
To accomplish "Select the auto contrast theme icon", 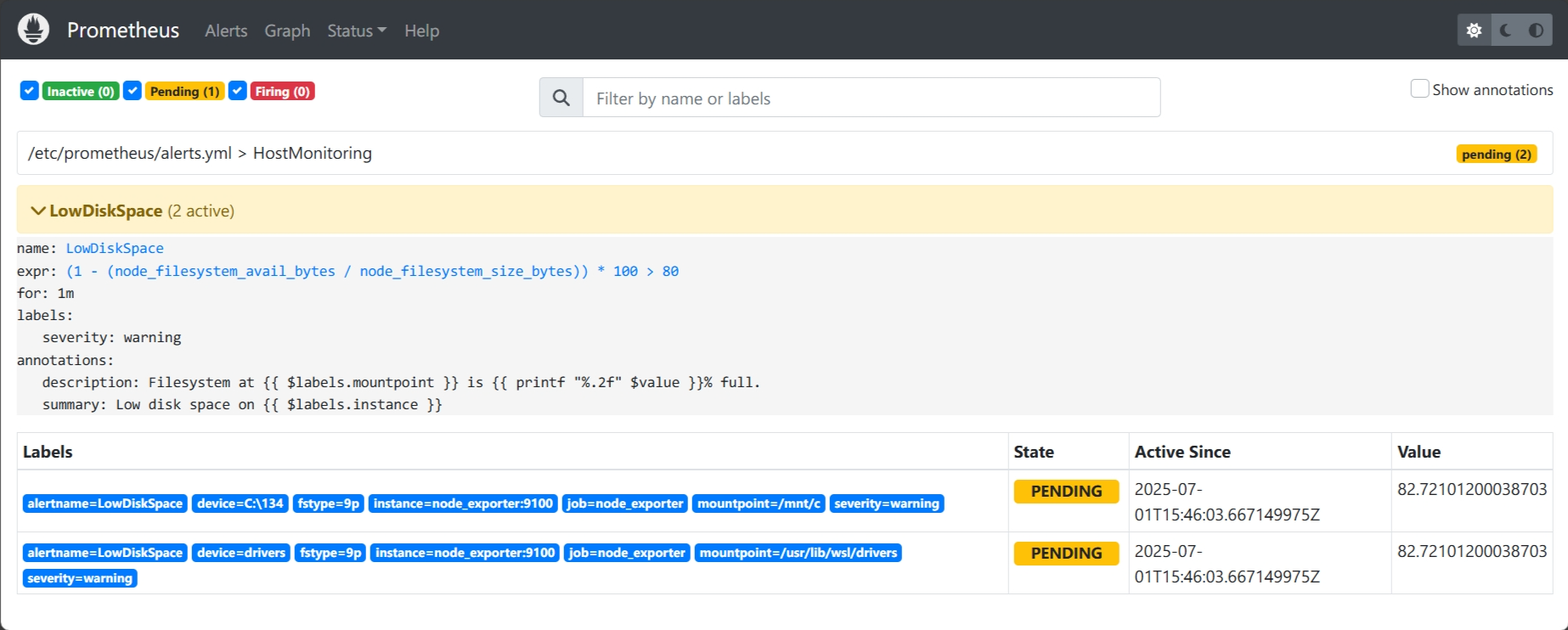I will coord(1536,31).
